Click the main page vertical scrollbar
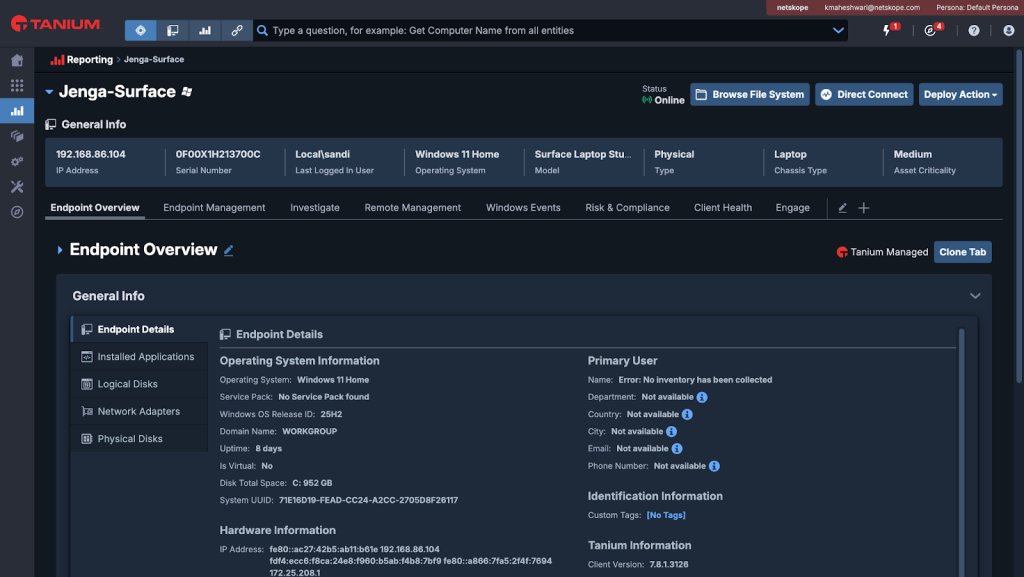Screen dimensions: 1024x577 pyautogui.click(x=1019, y=215)
